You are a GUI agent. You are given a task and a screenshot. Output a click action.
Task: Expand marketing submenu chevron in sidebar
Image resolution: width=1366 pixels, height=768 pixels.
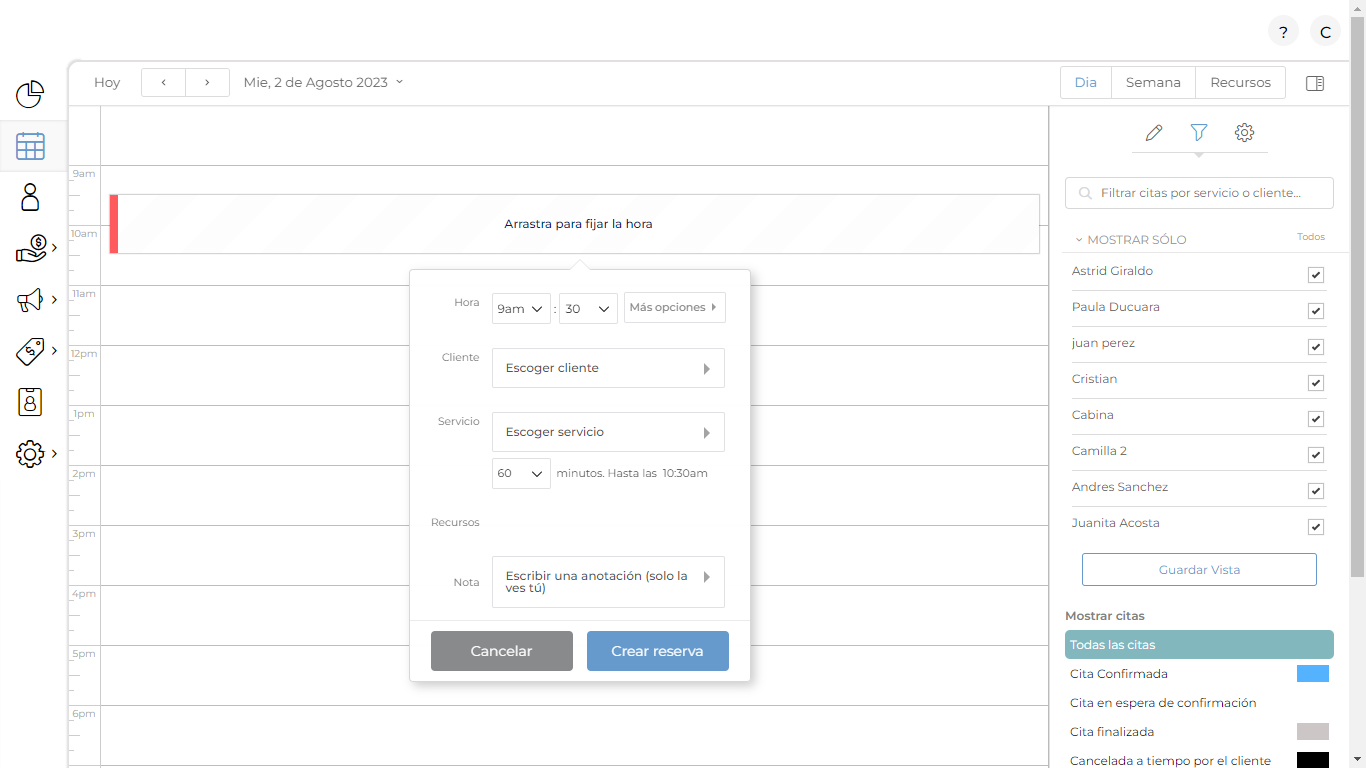click(54, 300)
